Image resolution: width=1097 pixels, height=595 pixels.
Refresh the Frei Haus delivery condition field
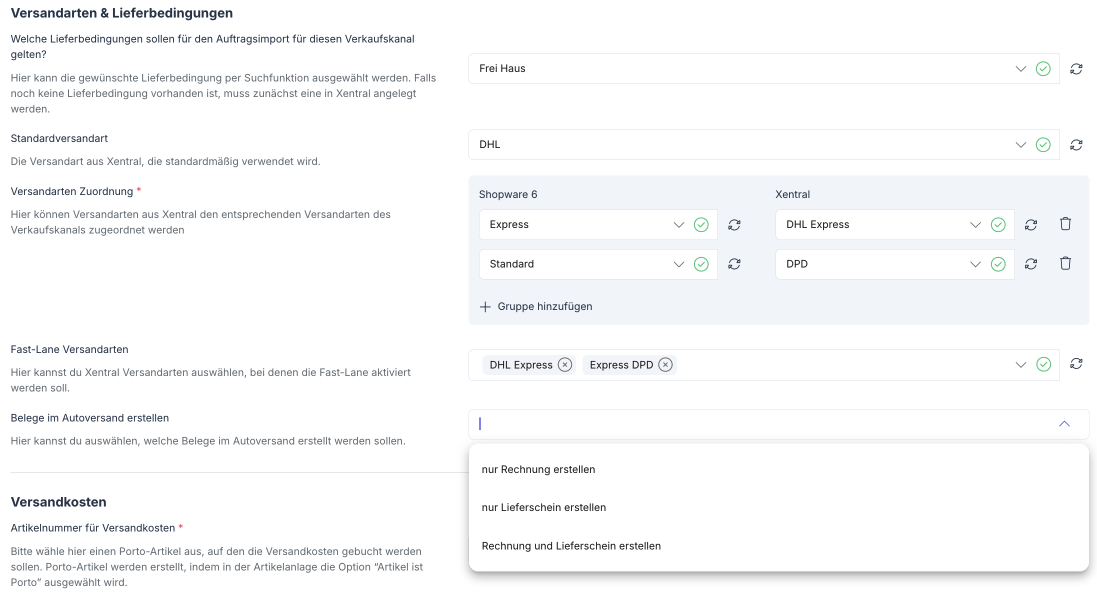(x=1076, y=69)
